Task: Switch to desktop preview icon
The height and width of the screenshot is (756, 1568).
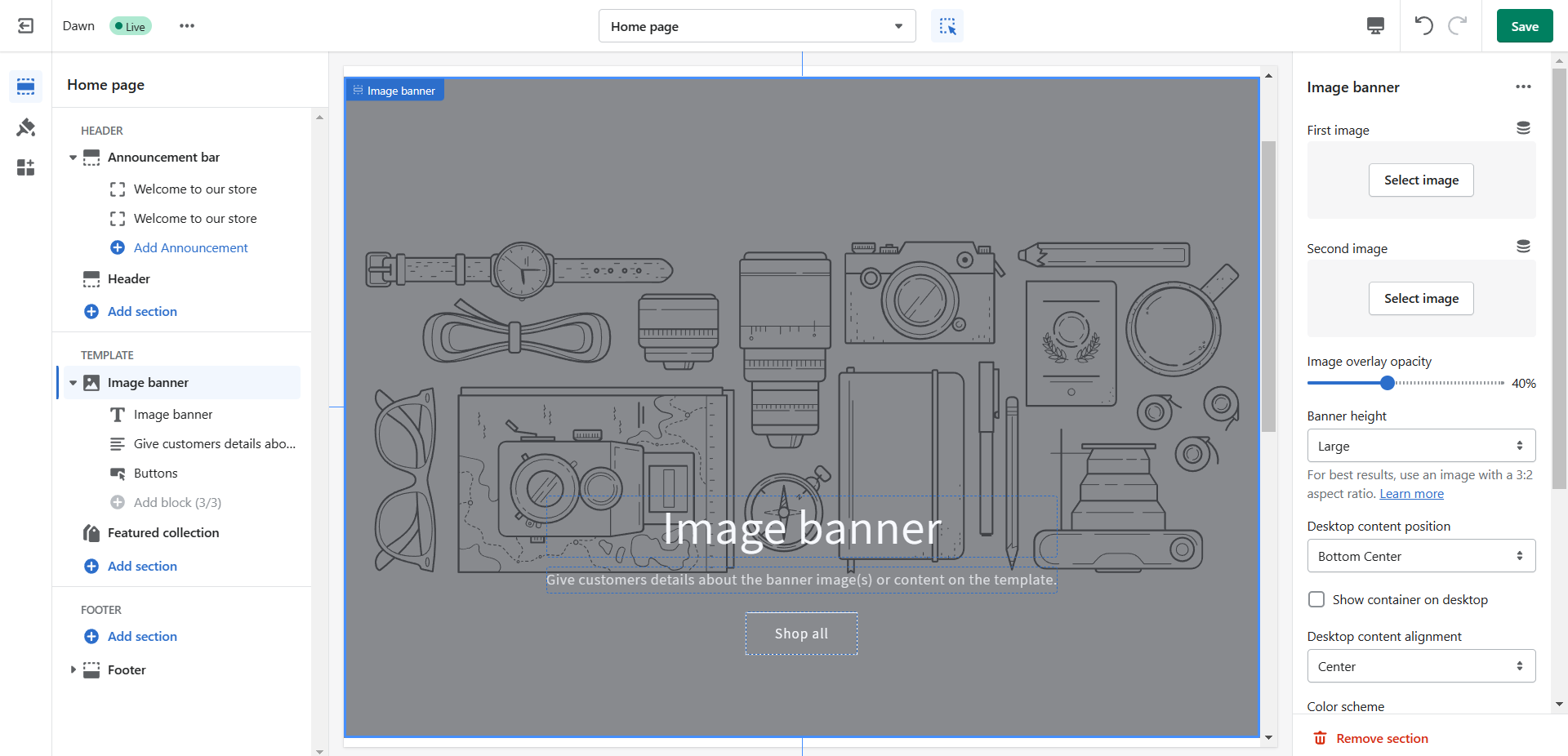Action: (1375, 26)
